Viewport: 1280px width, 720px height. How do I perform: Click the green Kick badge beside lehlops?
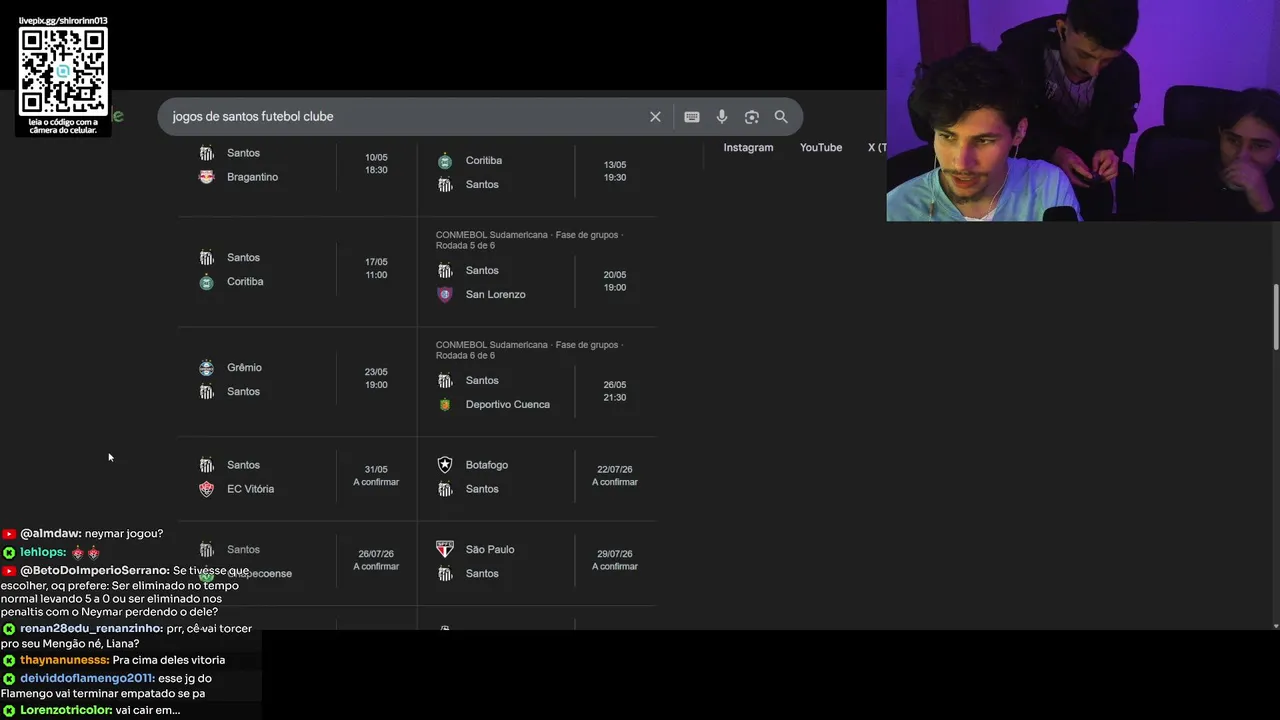[9, 552]
